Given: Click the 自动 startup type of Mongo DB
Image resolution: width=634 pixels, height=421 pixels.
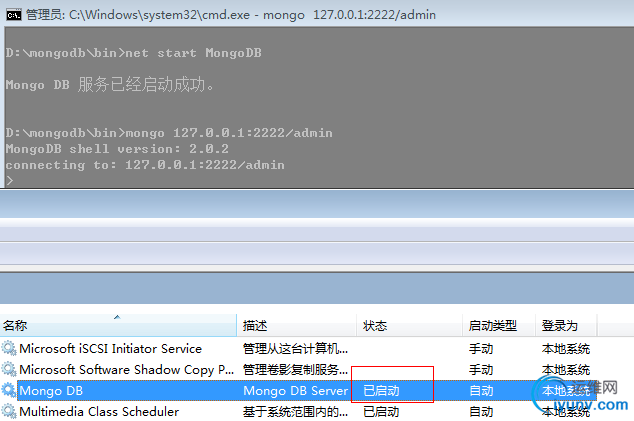Looking at the screenshot, I should (481, 391).
